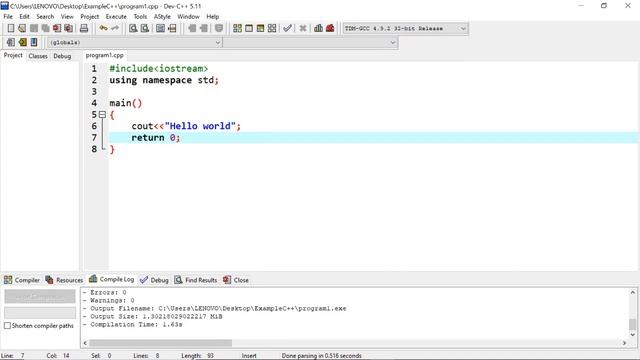Click the Go to function toolbar icon

click(160, 28)
